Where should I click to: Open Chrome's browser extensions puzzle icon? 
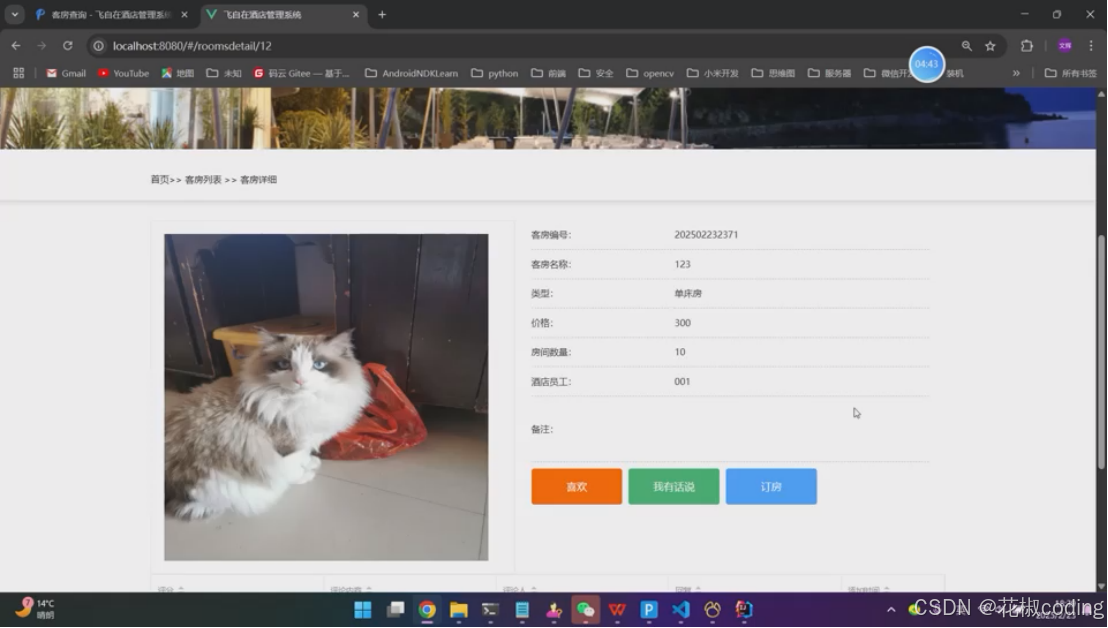coord(1024,46)
